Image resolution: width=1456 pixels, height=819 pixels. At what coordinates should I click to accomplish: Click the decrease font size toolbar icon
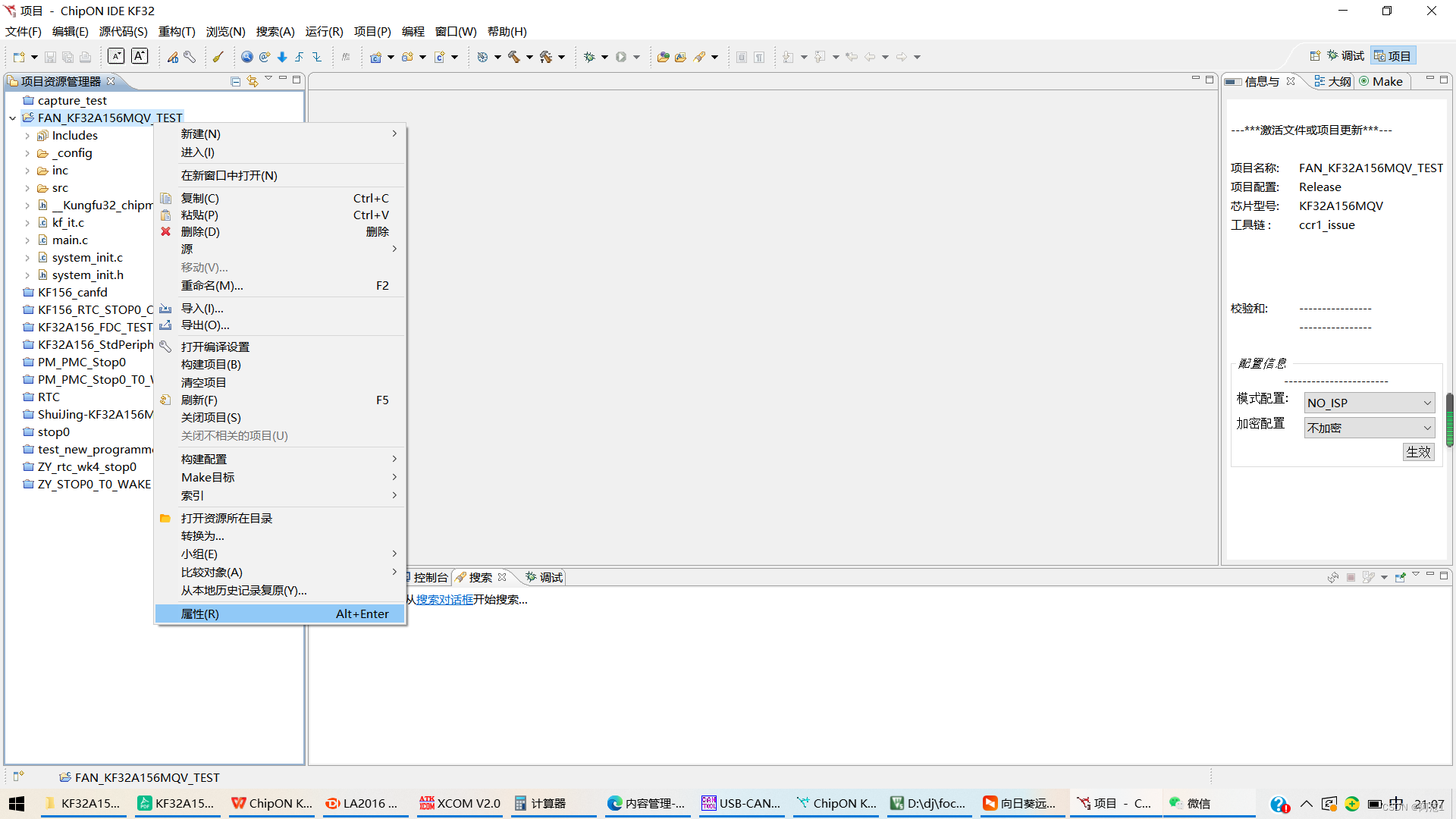116,56
